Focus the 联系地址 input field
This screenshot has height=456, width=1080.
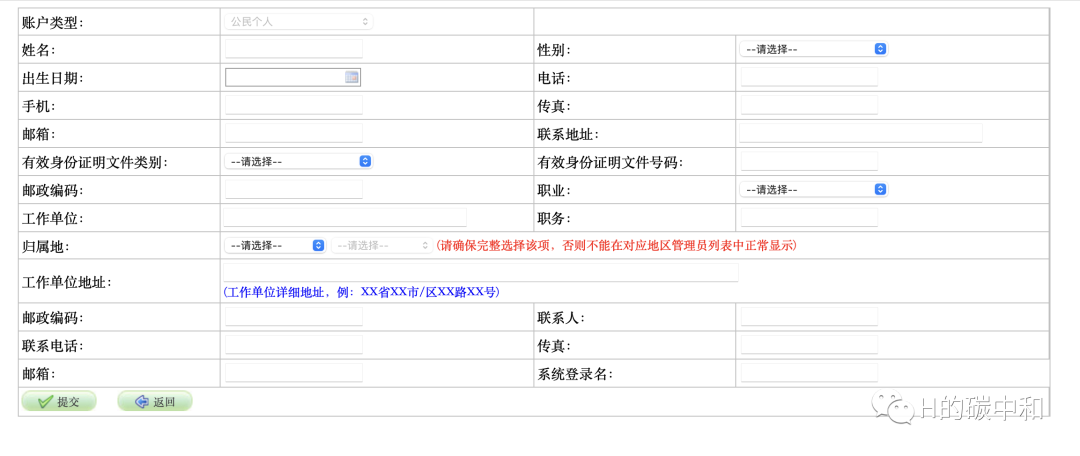click(x=861, y=134)
